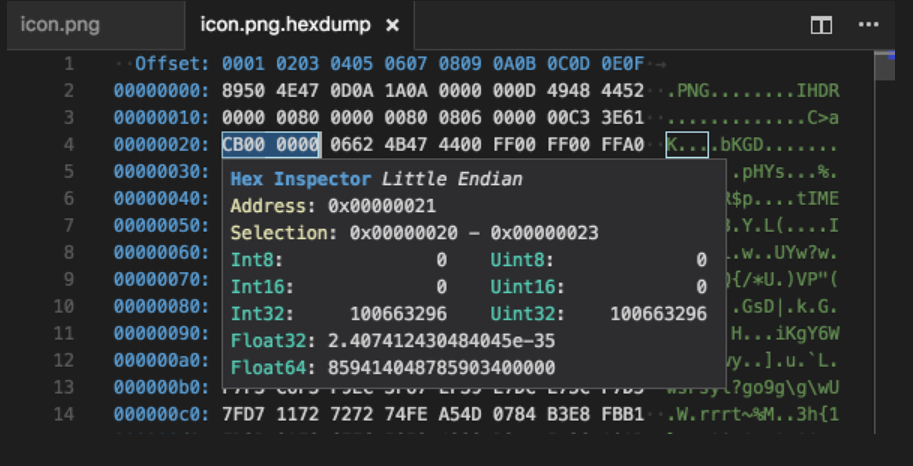
Task: Click the 00000060: offset address
Action: 161,252
